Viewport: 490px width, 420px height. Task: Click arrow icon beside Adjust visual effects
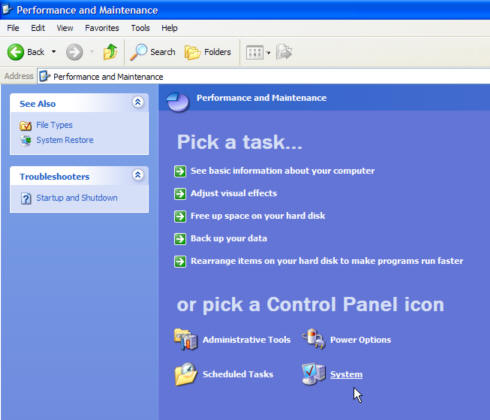[x=180, y=194]
